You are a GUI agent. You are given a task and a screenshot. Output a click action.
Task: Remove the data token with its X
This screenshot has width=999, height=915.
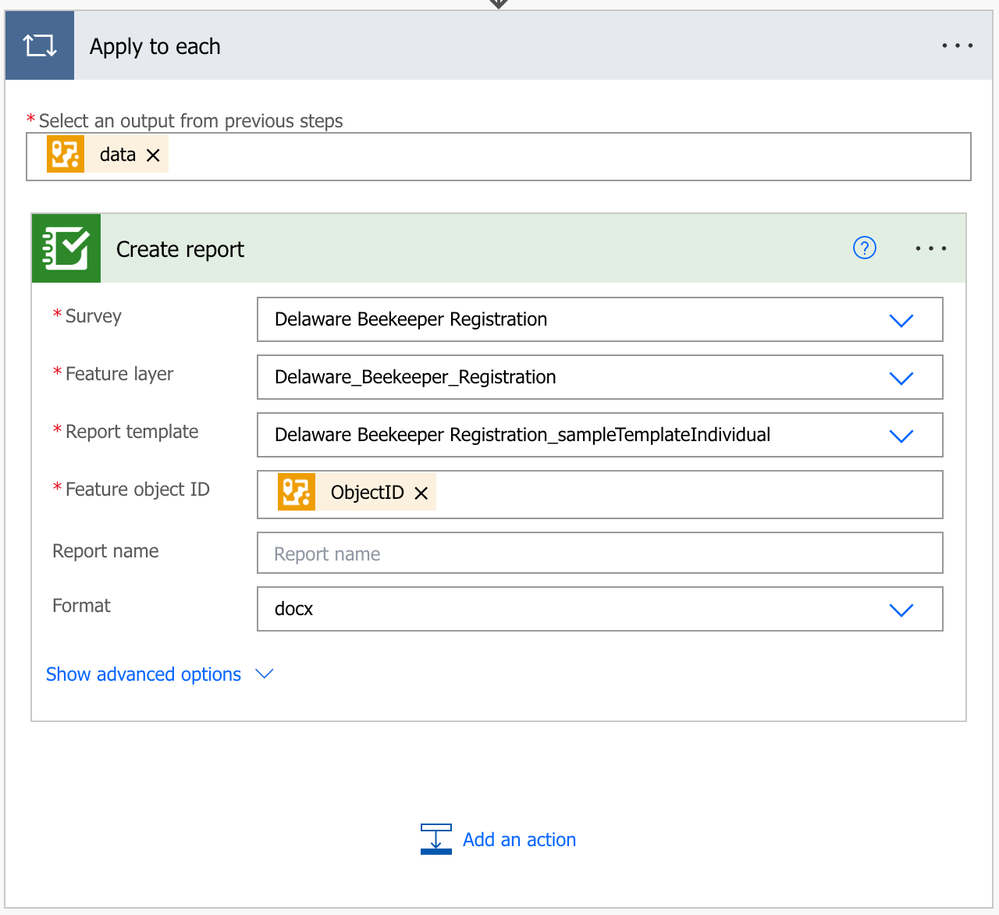click(x=153, y=155)
